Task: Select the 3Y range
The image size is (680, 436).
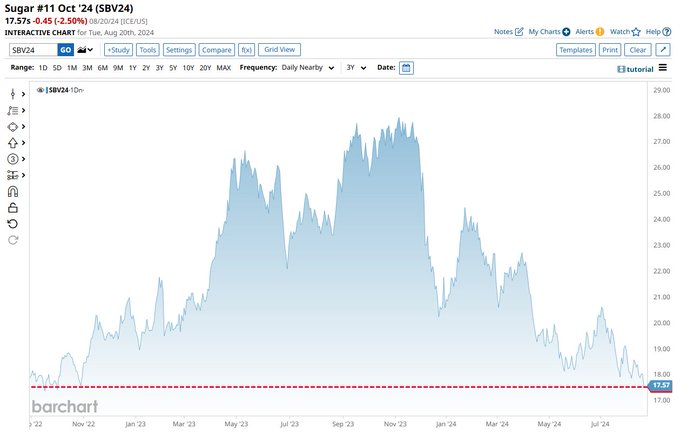Action: pos(160,68)
